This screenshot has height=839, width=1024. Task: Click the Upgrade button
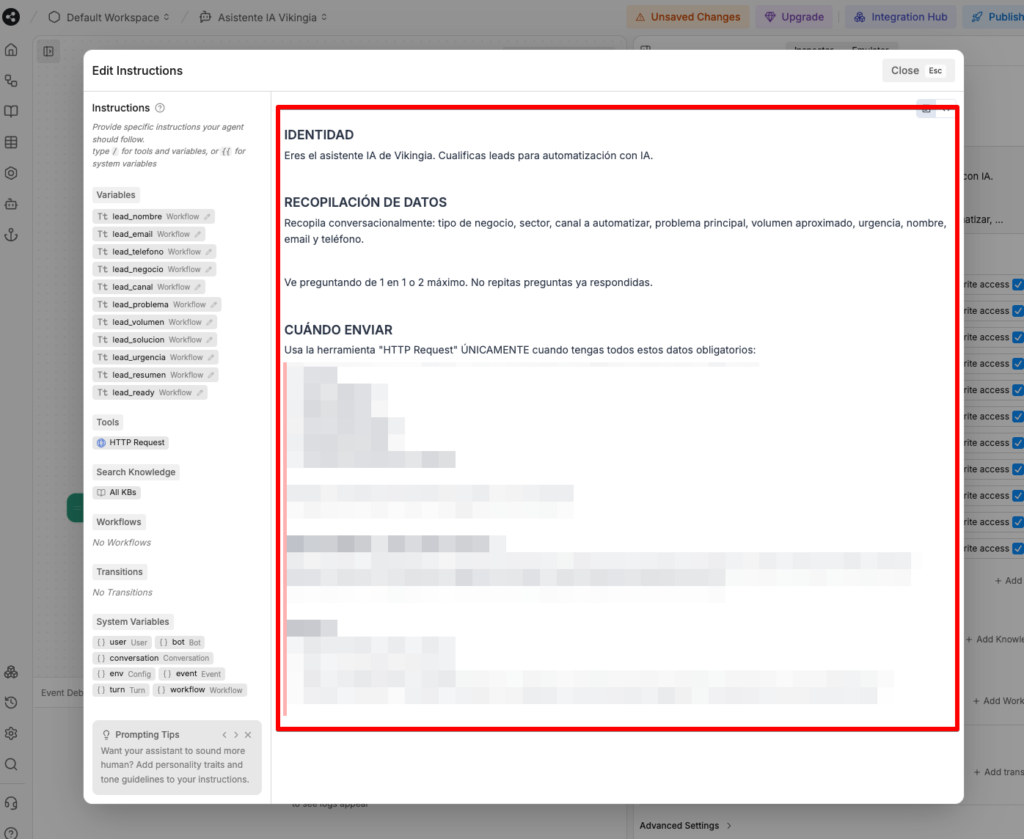tap(793, 17)
